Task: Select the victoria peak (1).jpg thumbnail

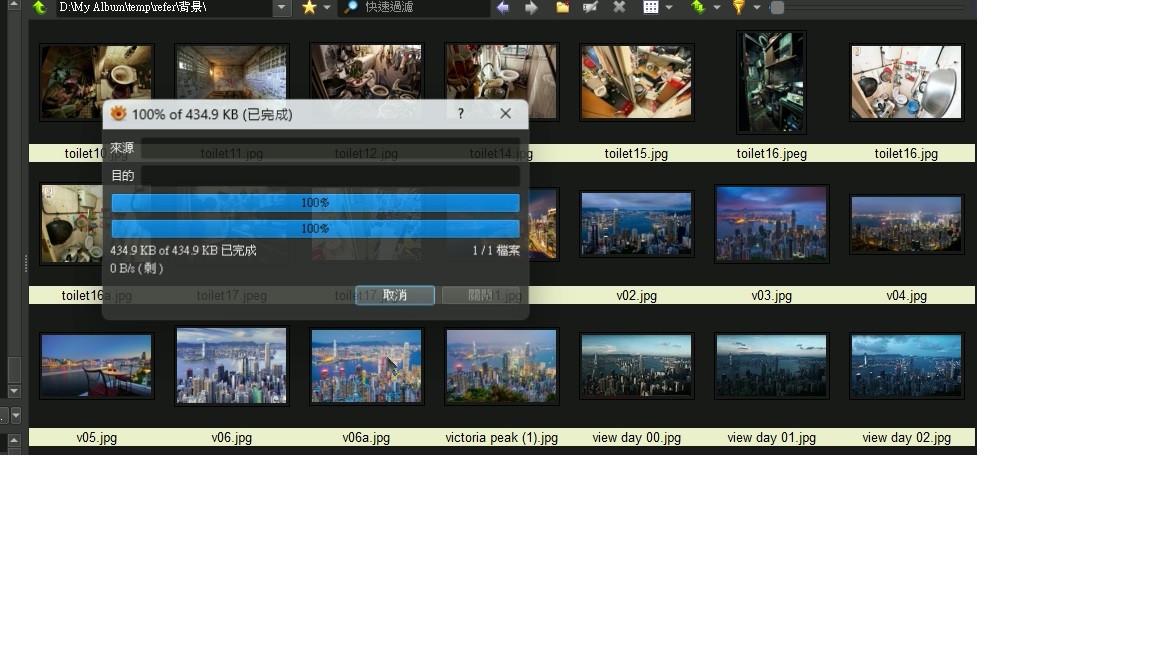Action: click(x=501, y=366)
